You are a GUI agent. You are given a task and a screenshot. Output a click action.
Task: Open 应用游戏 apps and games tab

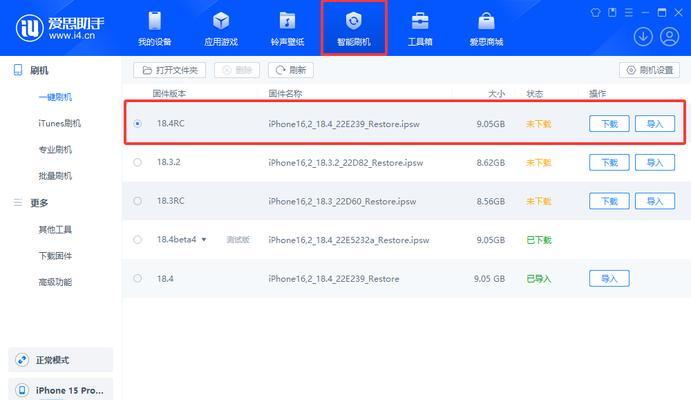point(221,29)
